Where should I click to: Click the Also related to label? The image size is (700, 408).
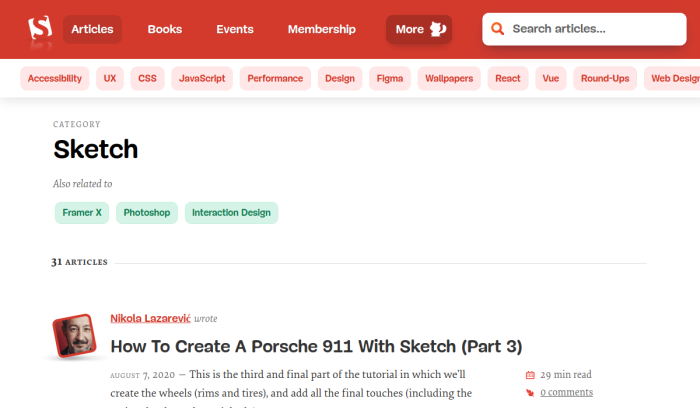point(83,184)
